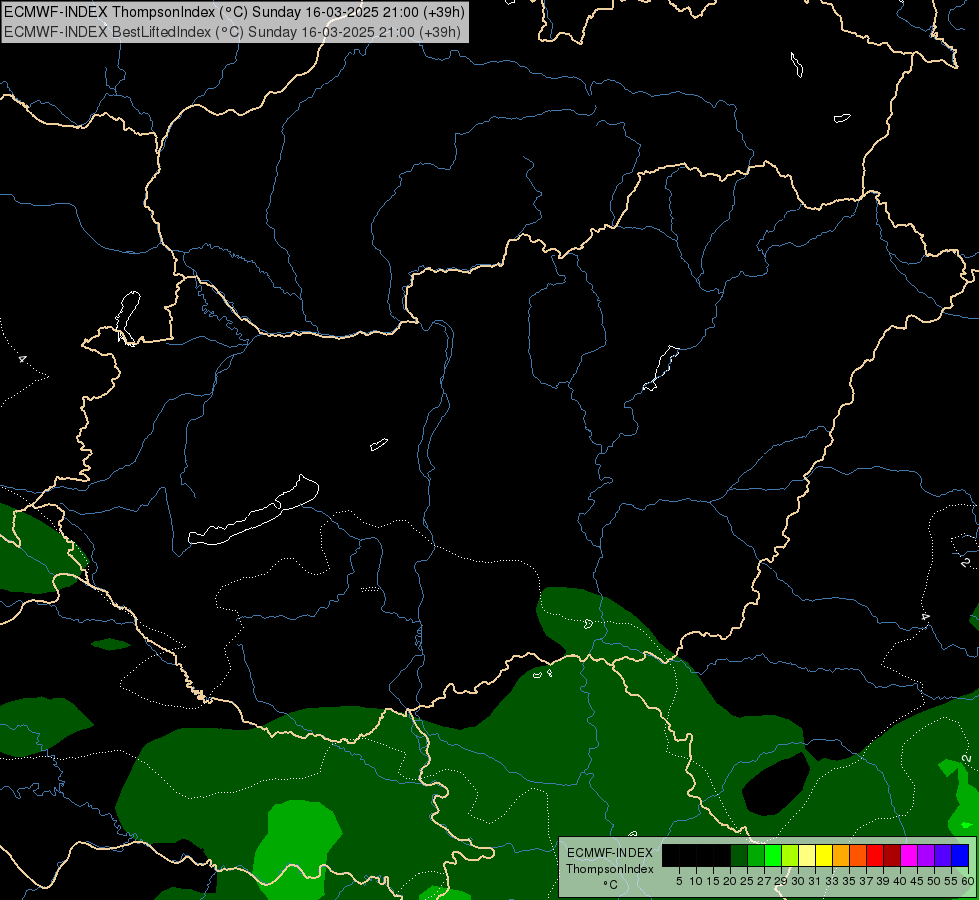The image size is (979, 900).
Task: Click the legend tick value "60"
Action: tap(968, 881)
